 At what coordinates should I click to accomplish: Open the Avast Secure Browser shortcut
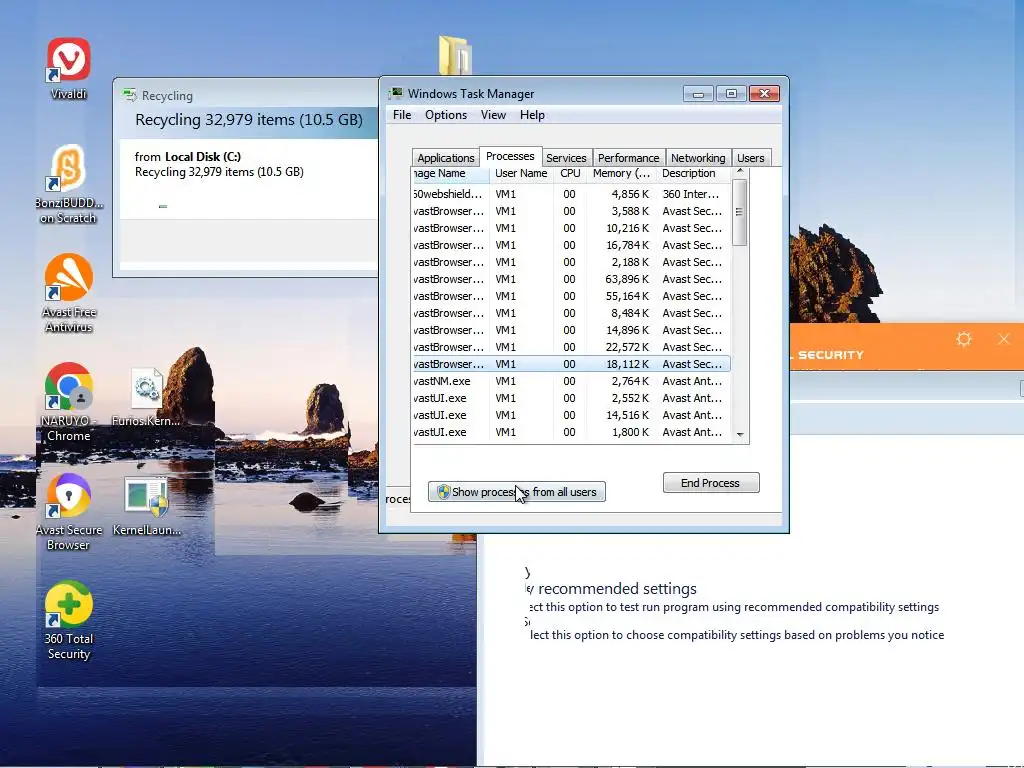point(69,512)
